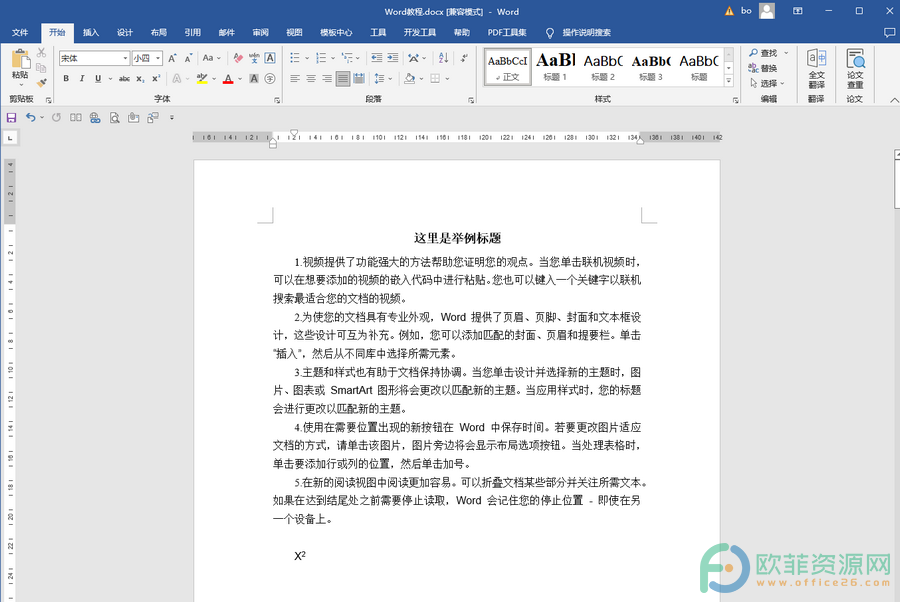Open the font size dropdown (小四)
Viewport: 900px width, 602px height.
158,58
